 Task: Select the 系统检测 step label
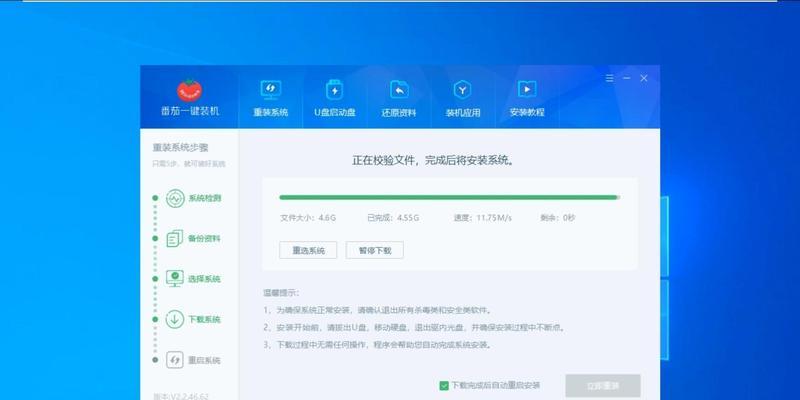pyautogui.click(x=205, y=198)
